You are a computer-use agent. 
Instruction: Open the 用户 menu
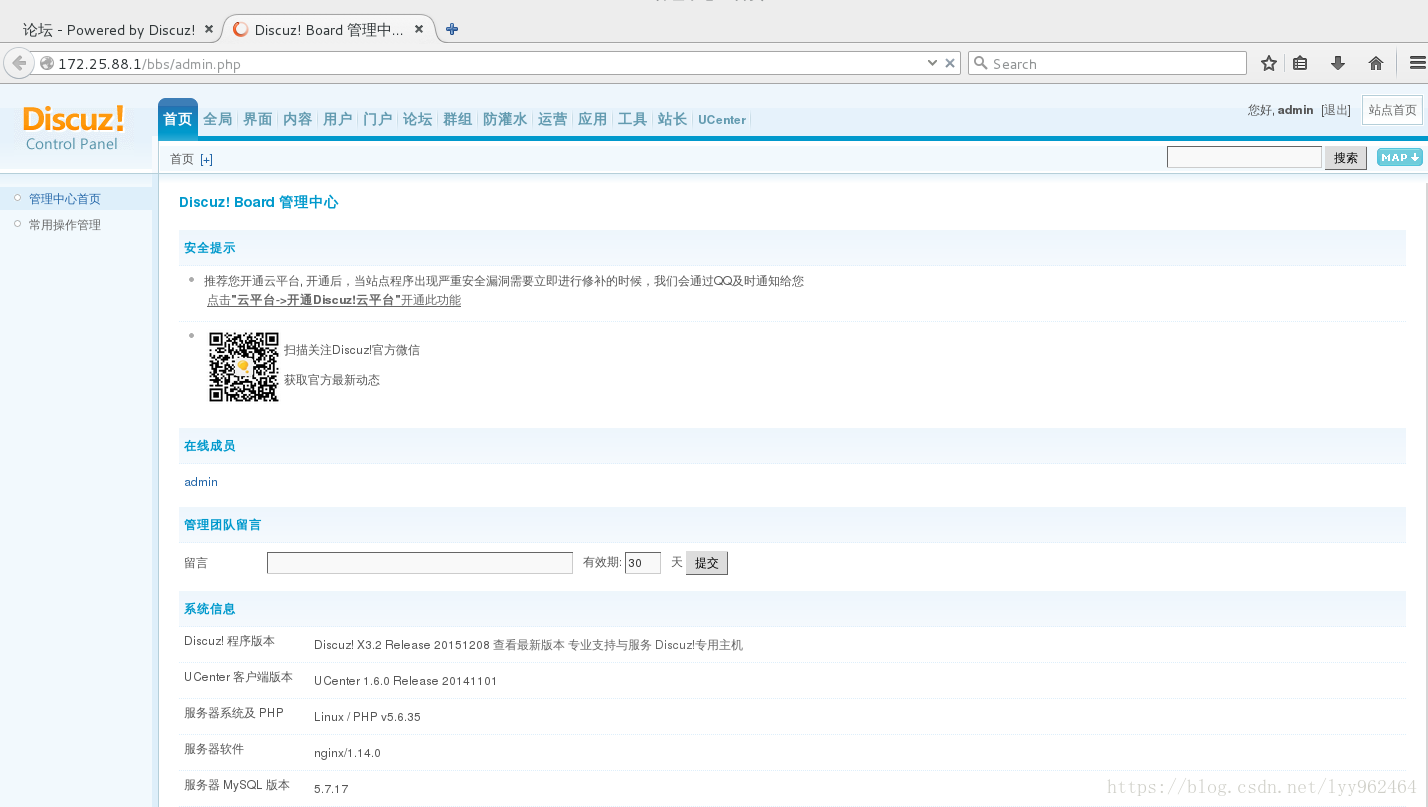338,119
